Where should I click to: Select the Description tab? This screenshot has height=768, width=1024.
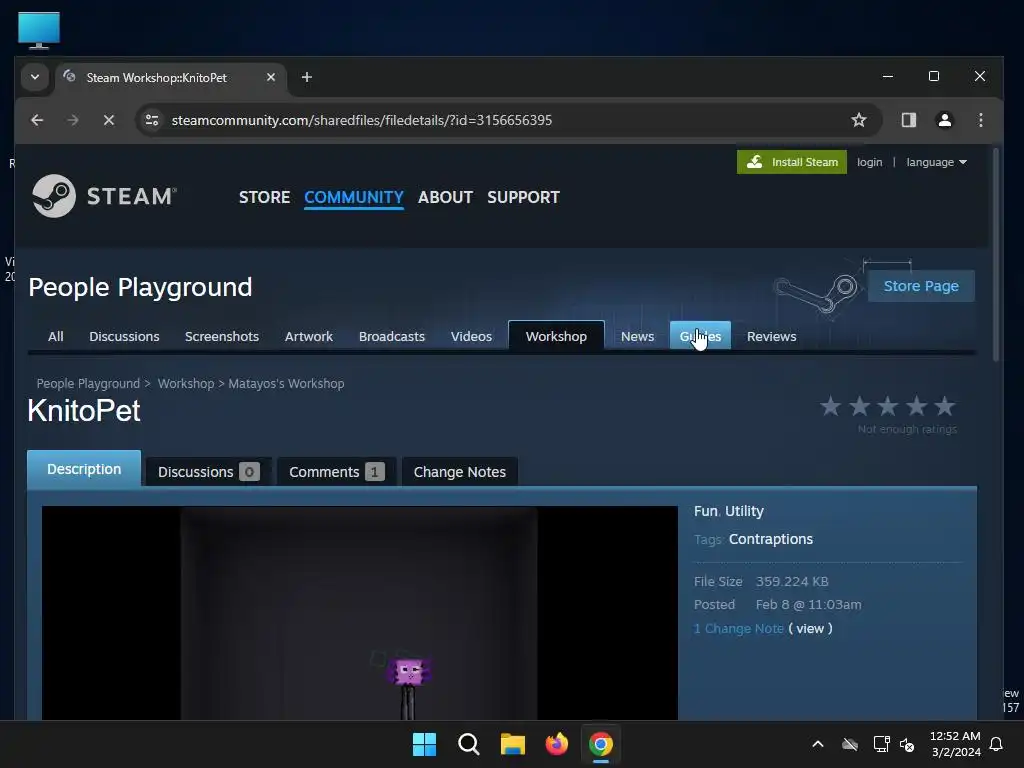(x=84, y=469)
